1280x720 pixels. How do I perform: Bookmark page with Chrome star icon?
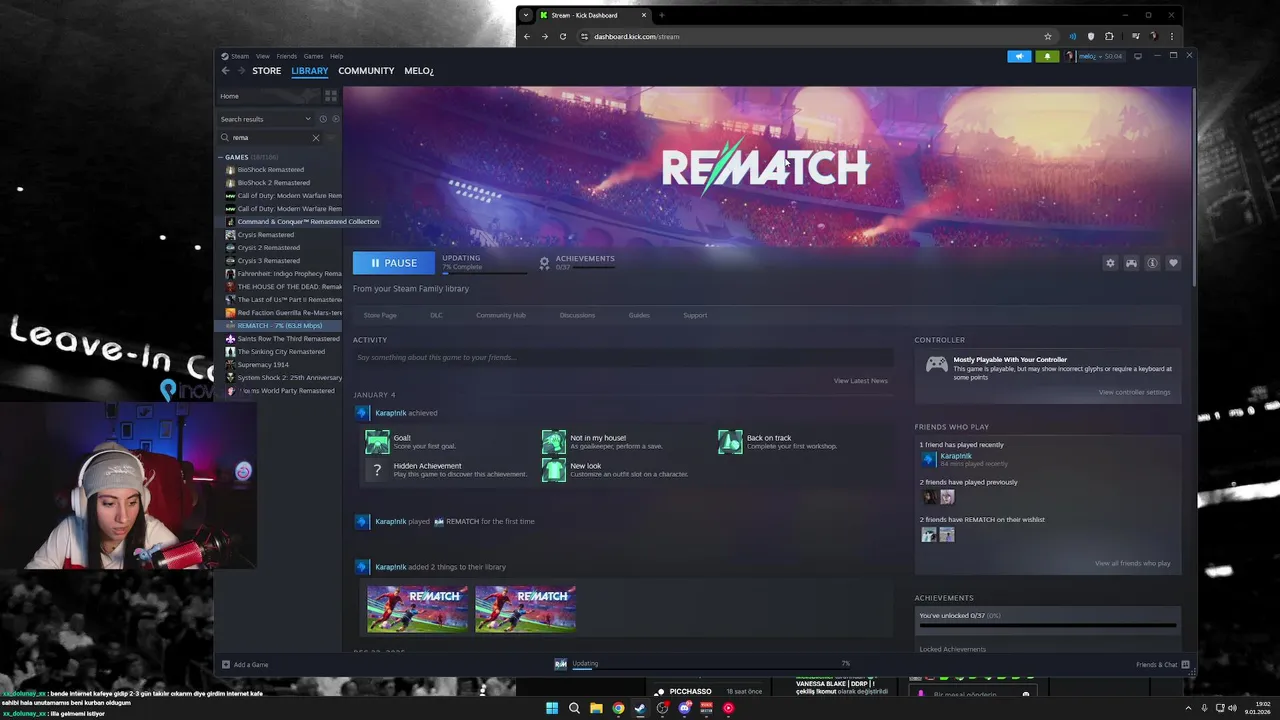[x=1048, y=36]
